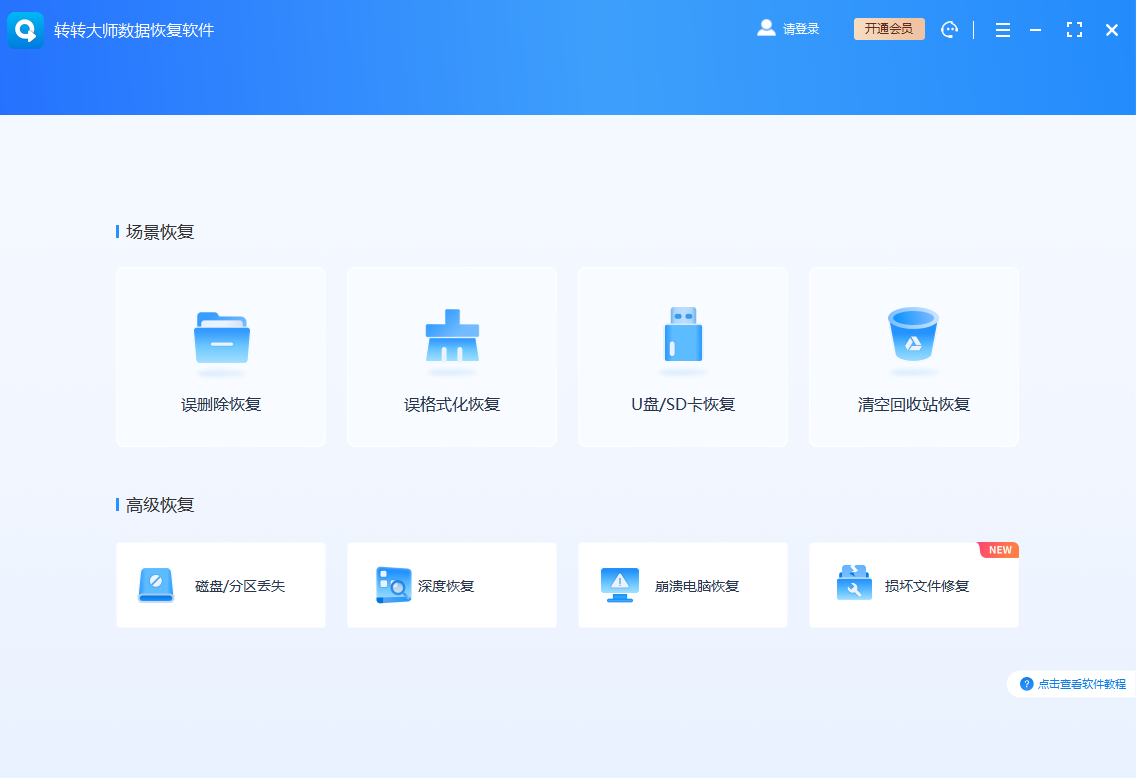Click the 清空回收站恢复 recycle bin icon
The image size is (1136, 778).
click(x=913, y=338)
